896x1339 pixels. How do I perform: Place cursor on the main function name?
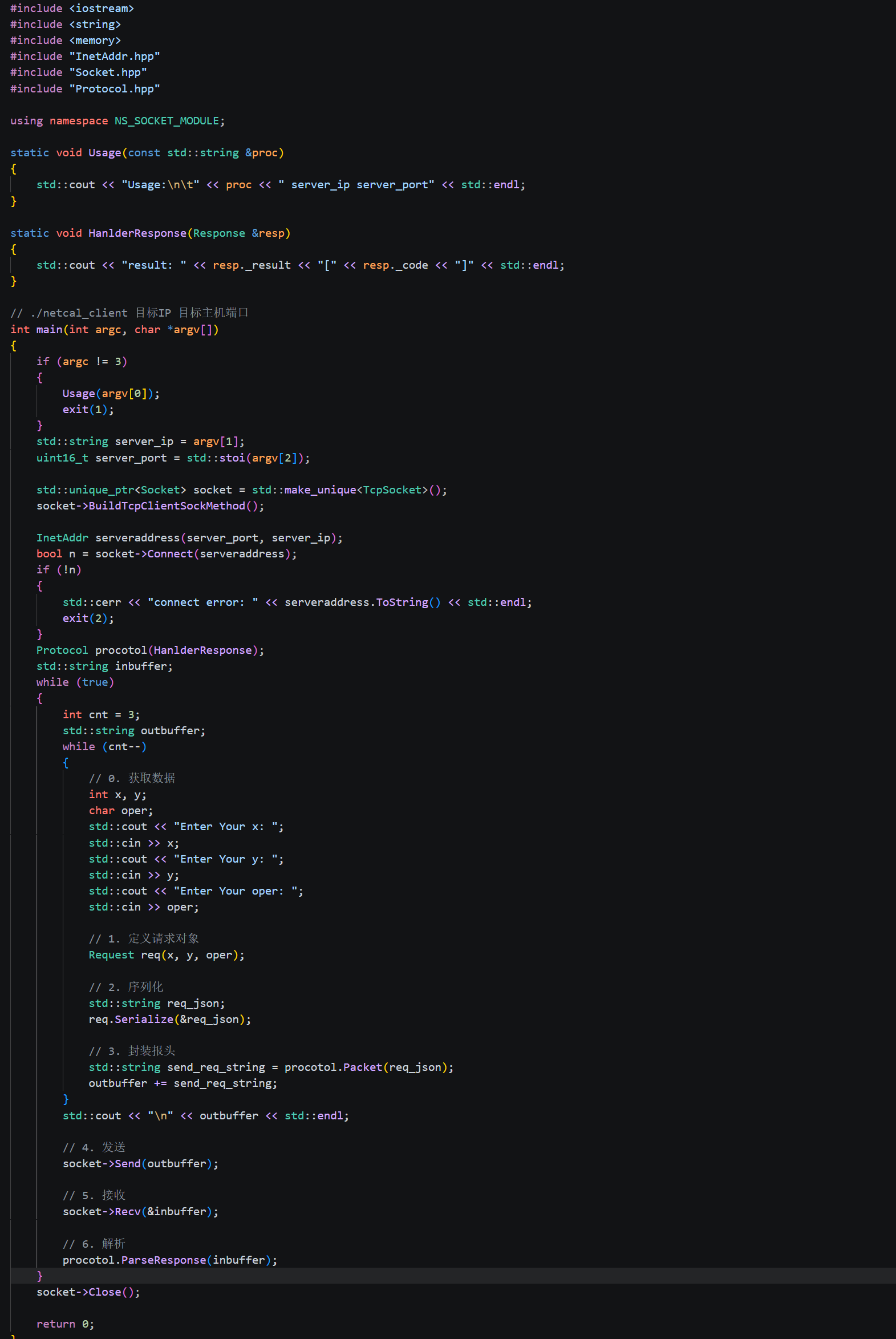click(x=50, y=330)
